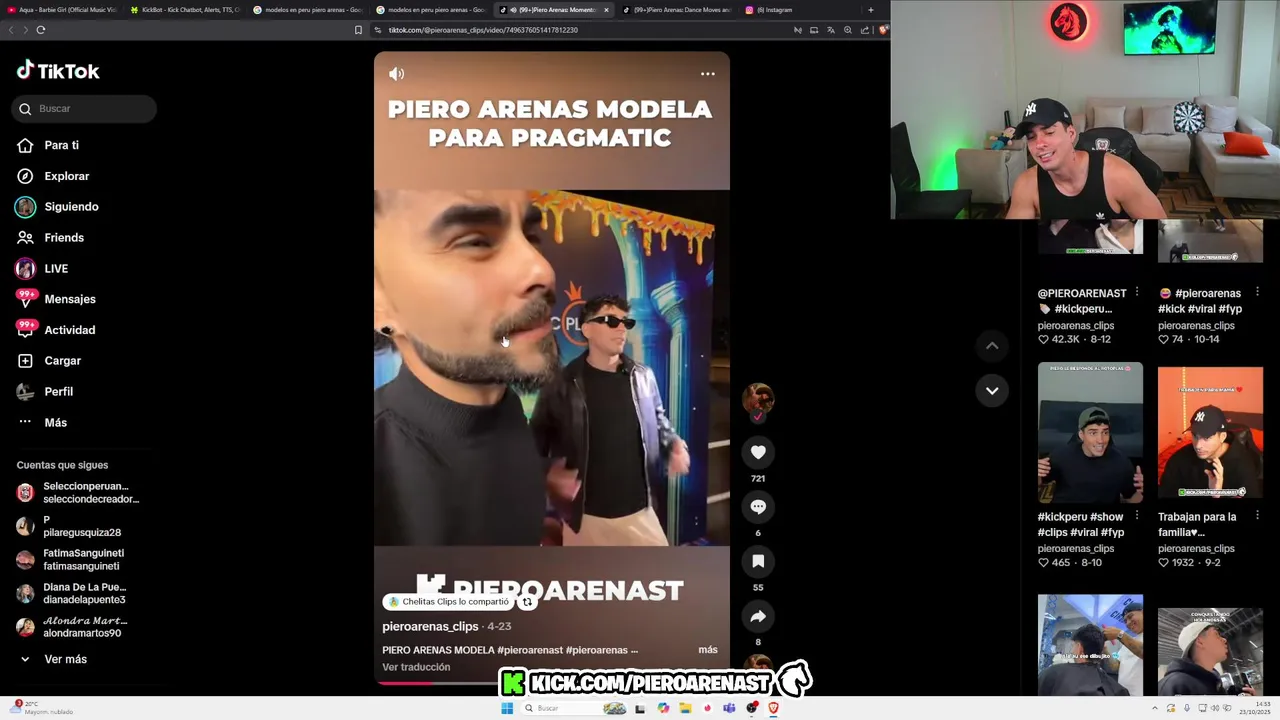
Task: Expand the Más sidebar menu
Action: pos(55,423)
